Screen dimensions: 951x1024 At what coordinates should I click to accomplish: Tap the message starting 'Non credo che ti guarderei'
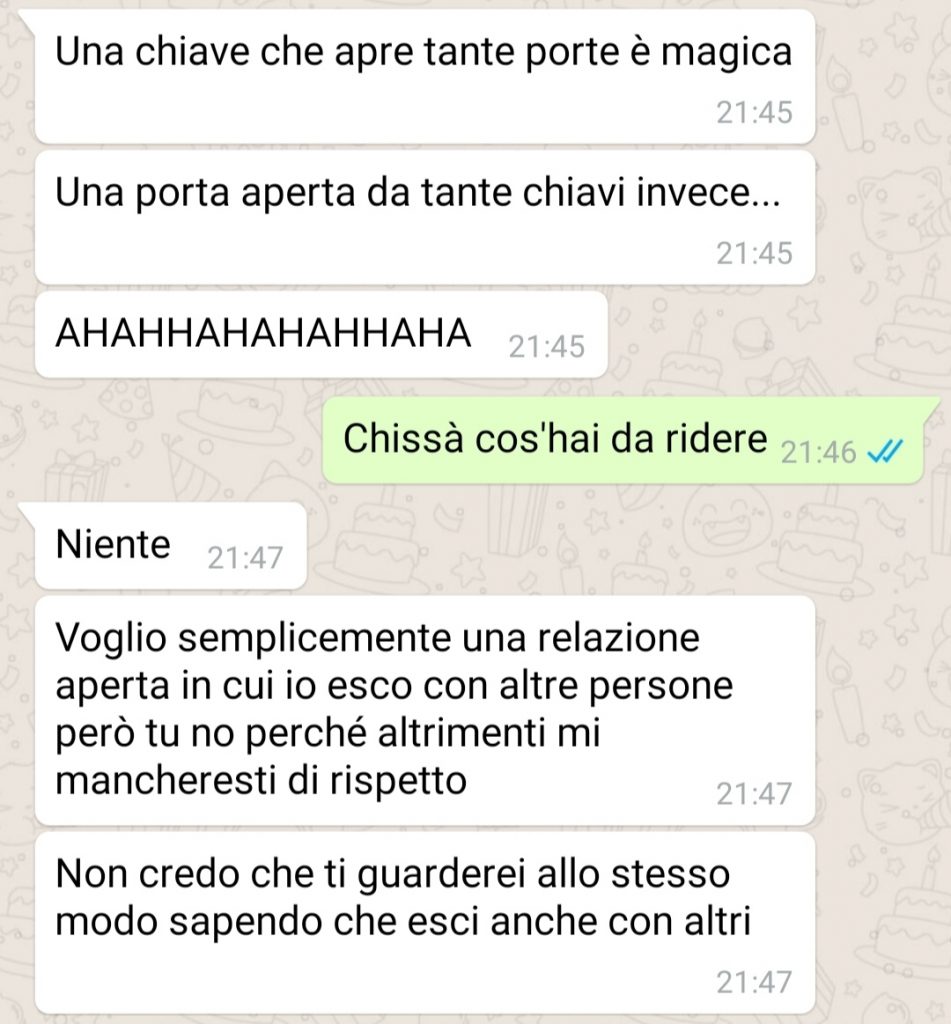[x=425, y=922]
